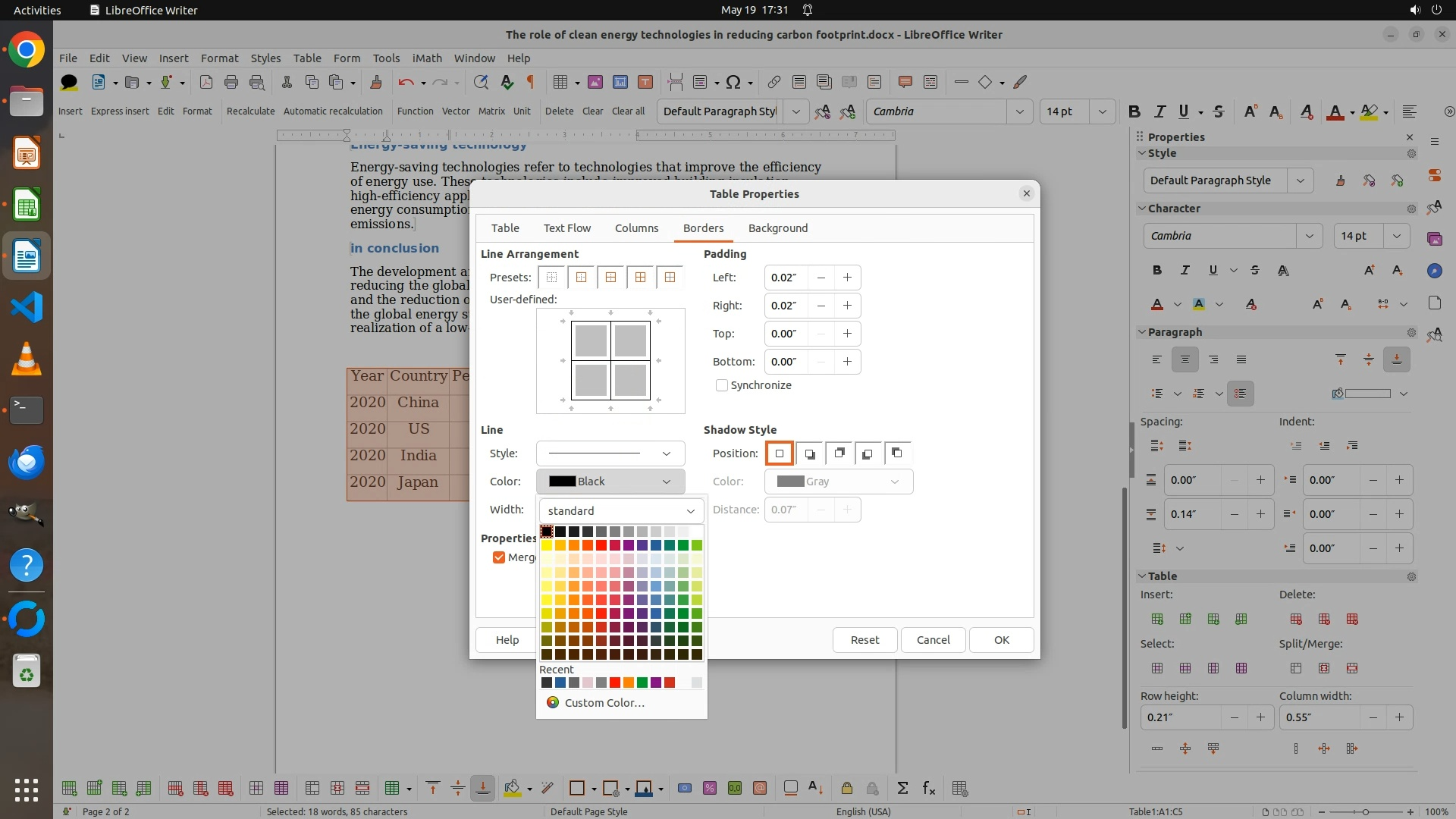Collapse the Paragraph section in sidebar
This screenshot has width=1456, height=819.
point(1142,332)
